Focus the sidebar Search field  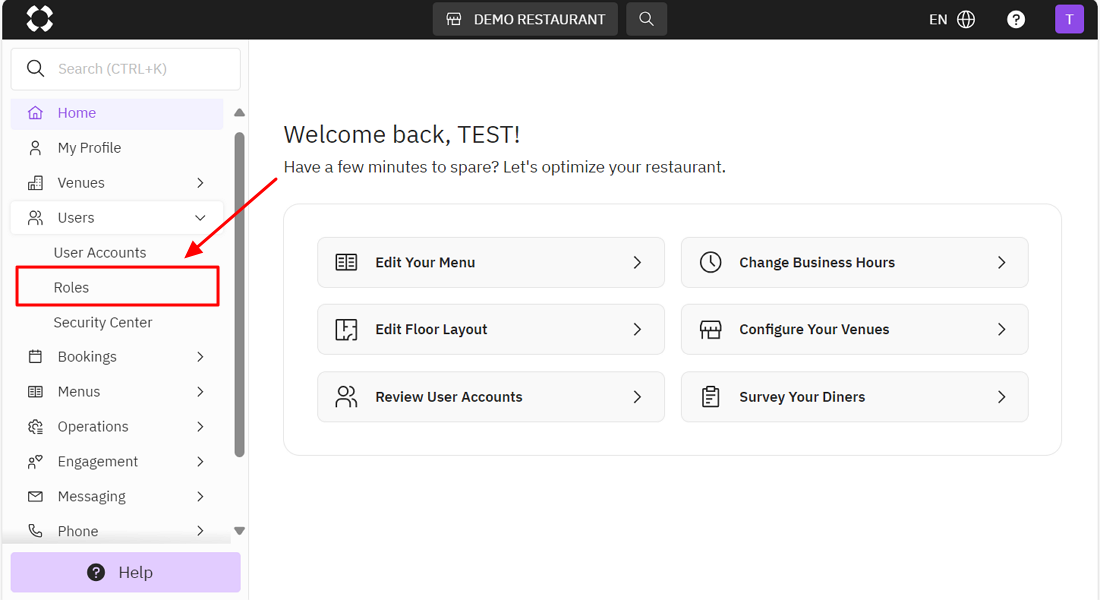135,69
